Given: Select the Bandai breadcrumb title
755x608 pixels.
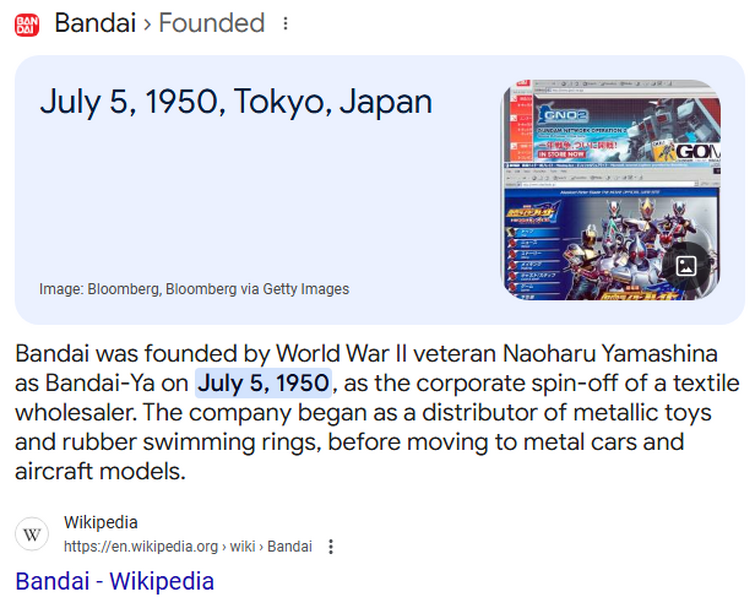Looking at the screenshot, I should pyautogui.click(x=95, y=23).
